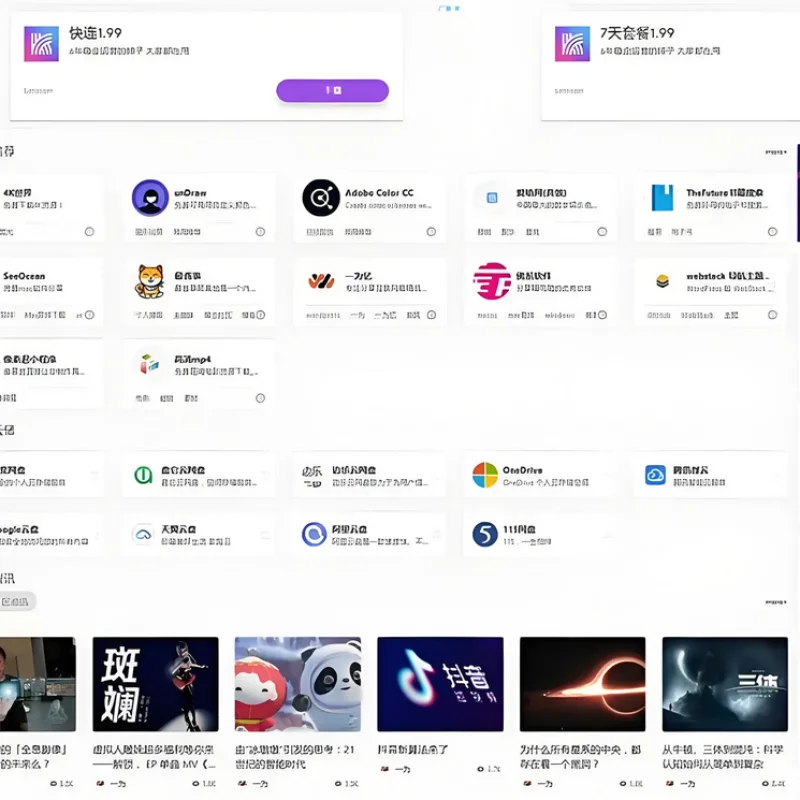This screenshot has height=800, width=800.
Task: Open the 三体 poster article thumbnail
Action: click(x=725, y=684)
